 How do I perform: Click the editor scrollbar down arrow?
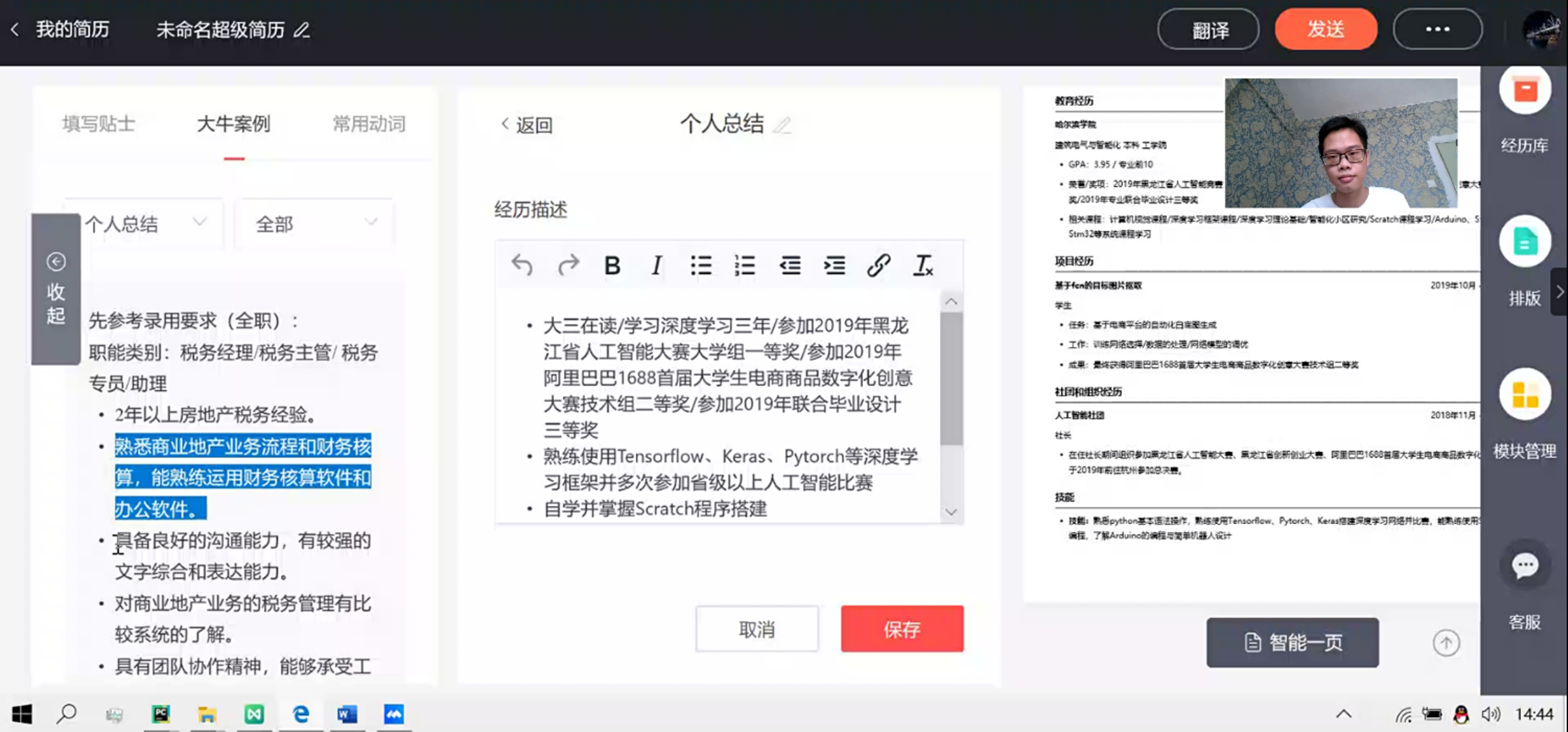[951, 512]
